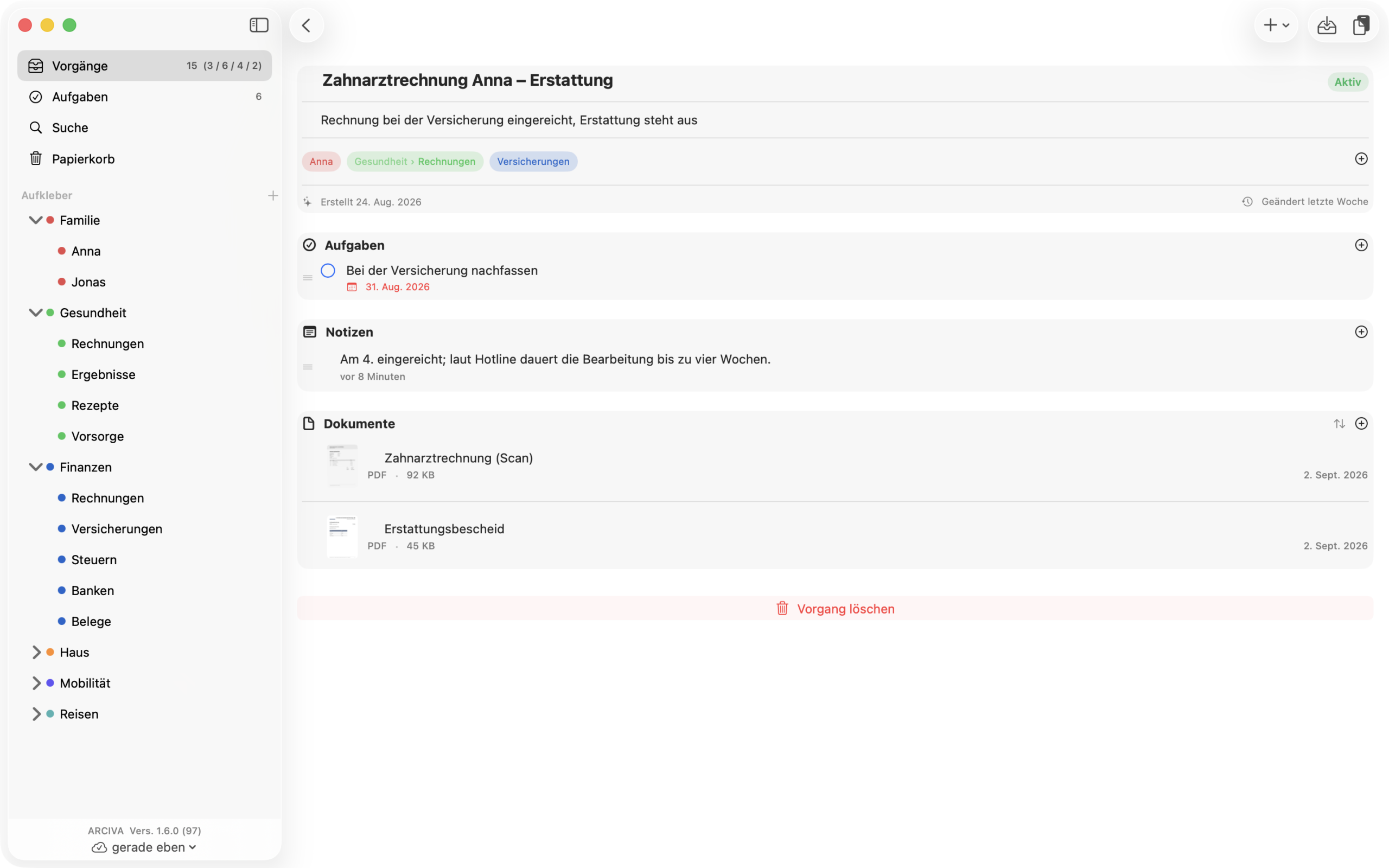Add a document in the Dokumente section
The image size is (1389, 868).
(x=1361, y=424)
